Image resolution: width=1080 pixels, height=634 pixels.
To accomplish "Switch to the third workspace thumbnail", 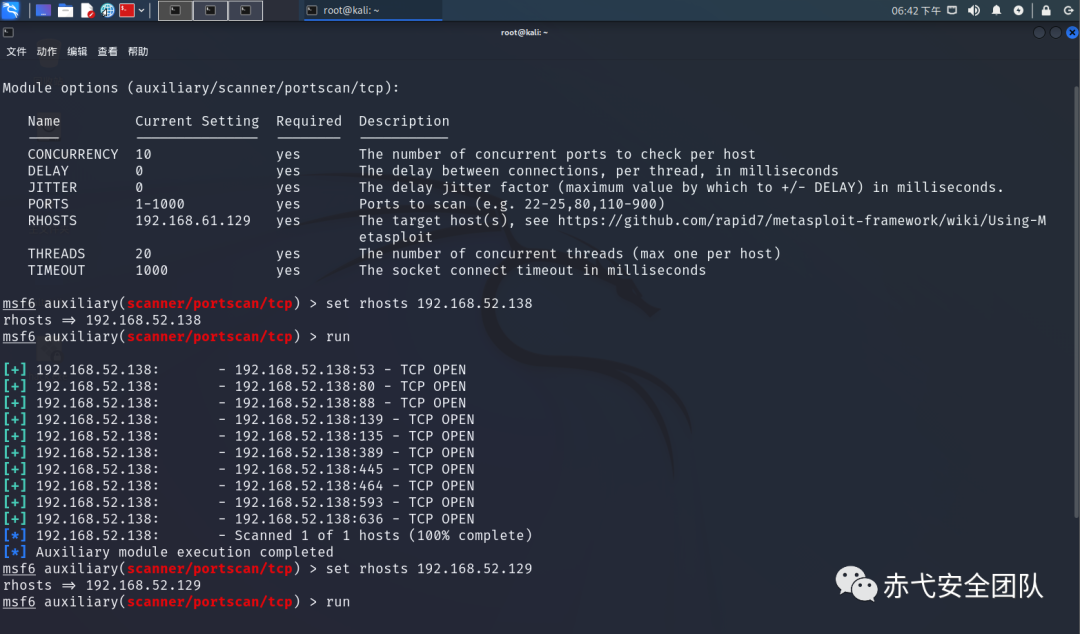I will [x=246, y=10].
